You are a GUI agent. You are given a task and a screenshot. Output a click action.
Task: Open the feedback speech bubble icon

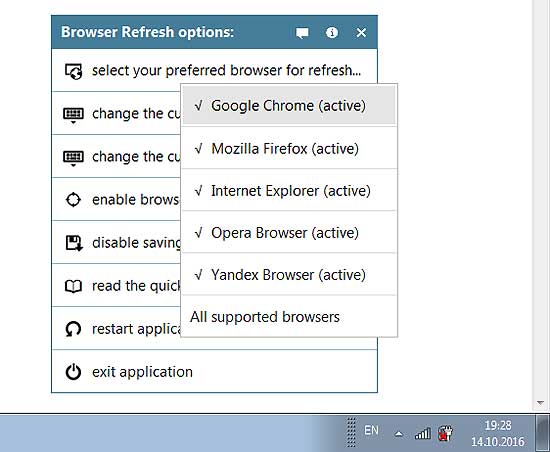(302, 33)
